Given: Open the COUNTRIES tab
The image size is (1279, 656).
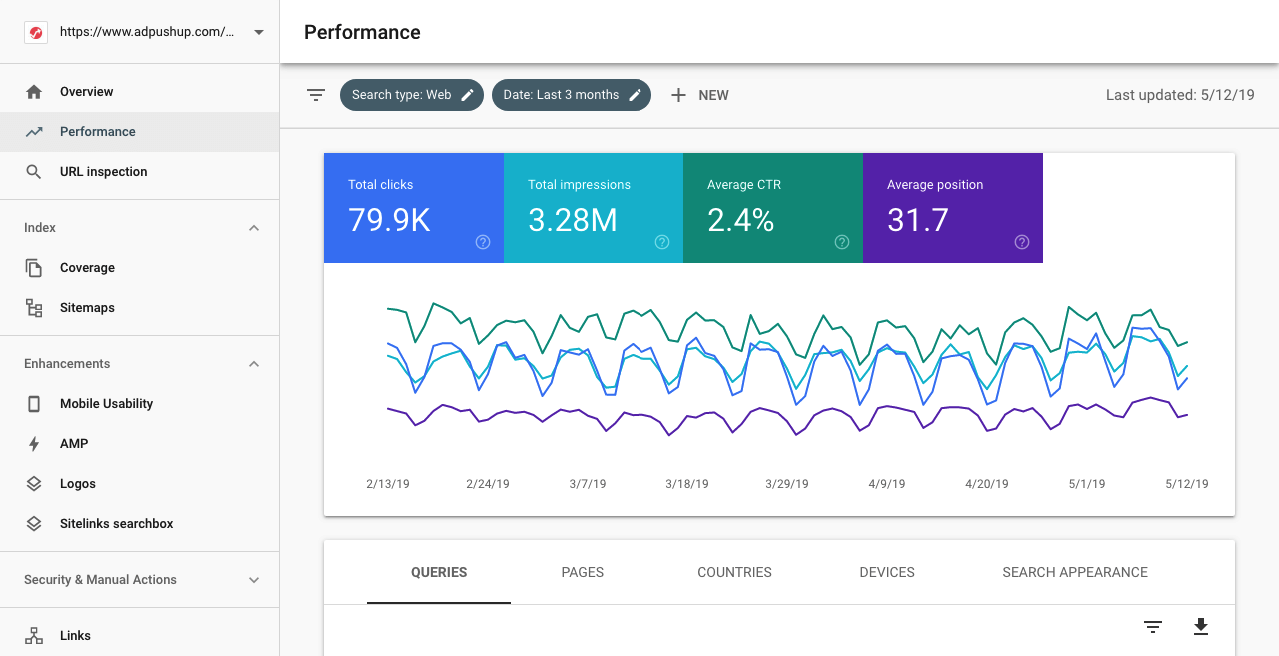Looking at the screenshot, I should [x=734, y=572].
